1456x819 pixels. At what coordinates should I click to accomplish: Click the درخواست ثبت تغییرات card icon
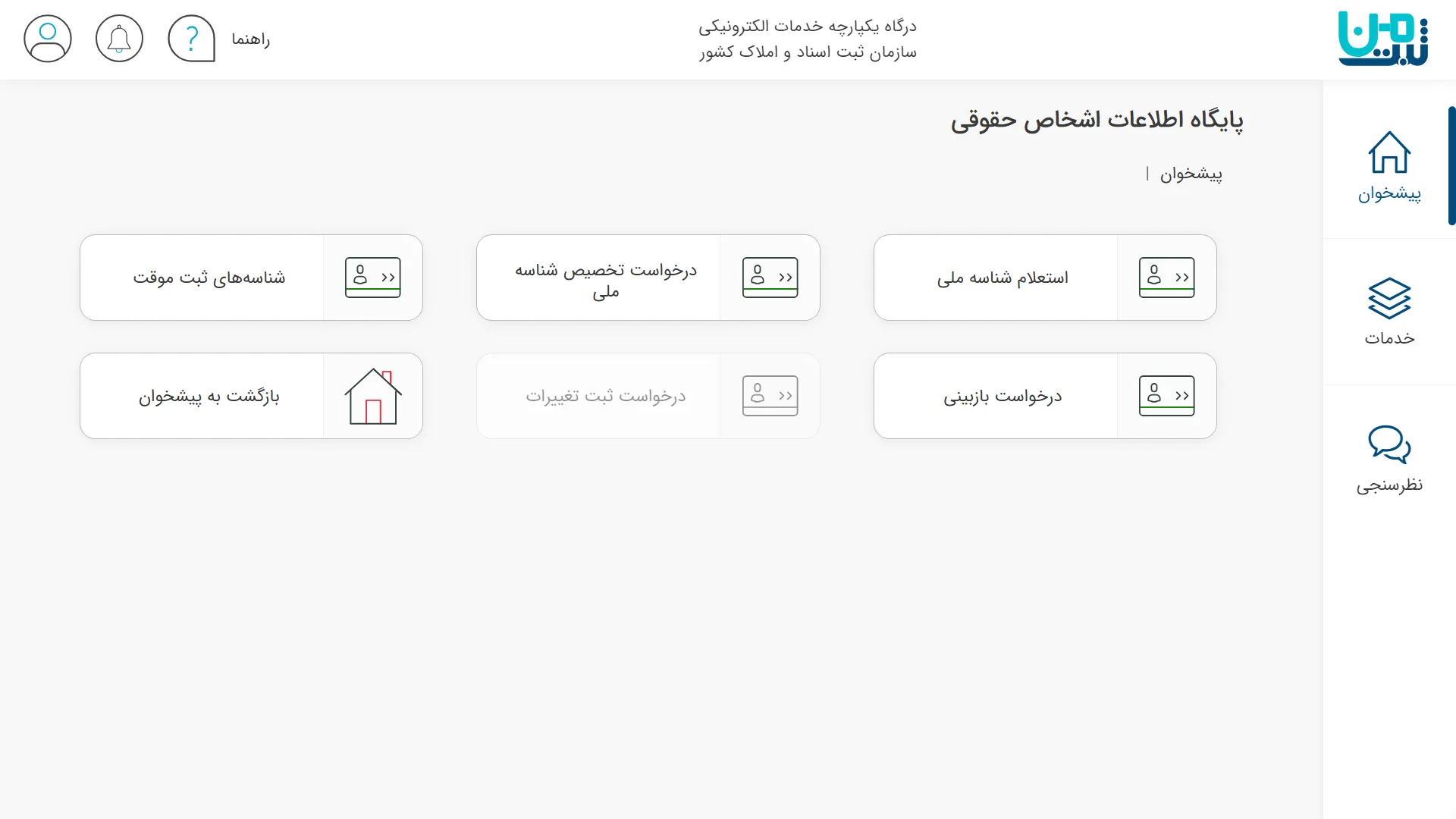tap(770, 396)
